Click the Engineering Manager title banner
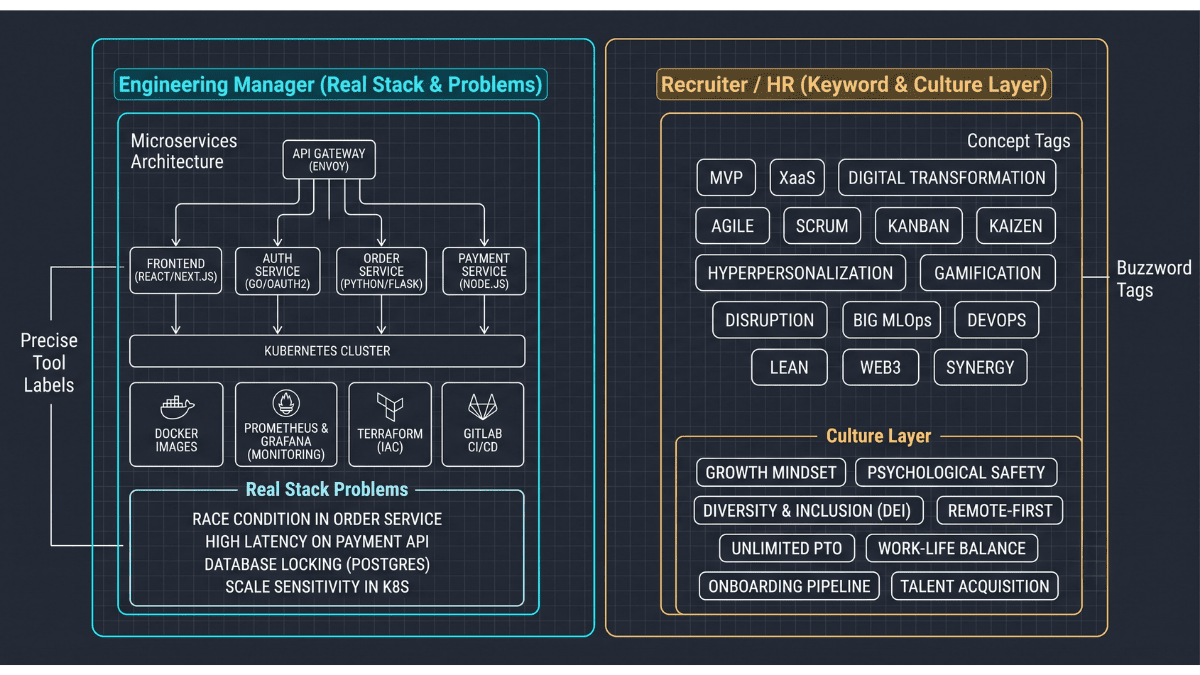The width and height of the screenshot is (1200, 675). pos(330,85)
